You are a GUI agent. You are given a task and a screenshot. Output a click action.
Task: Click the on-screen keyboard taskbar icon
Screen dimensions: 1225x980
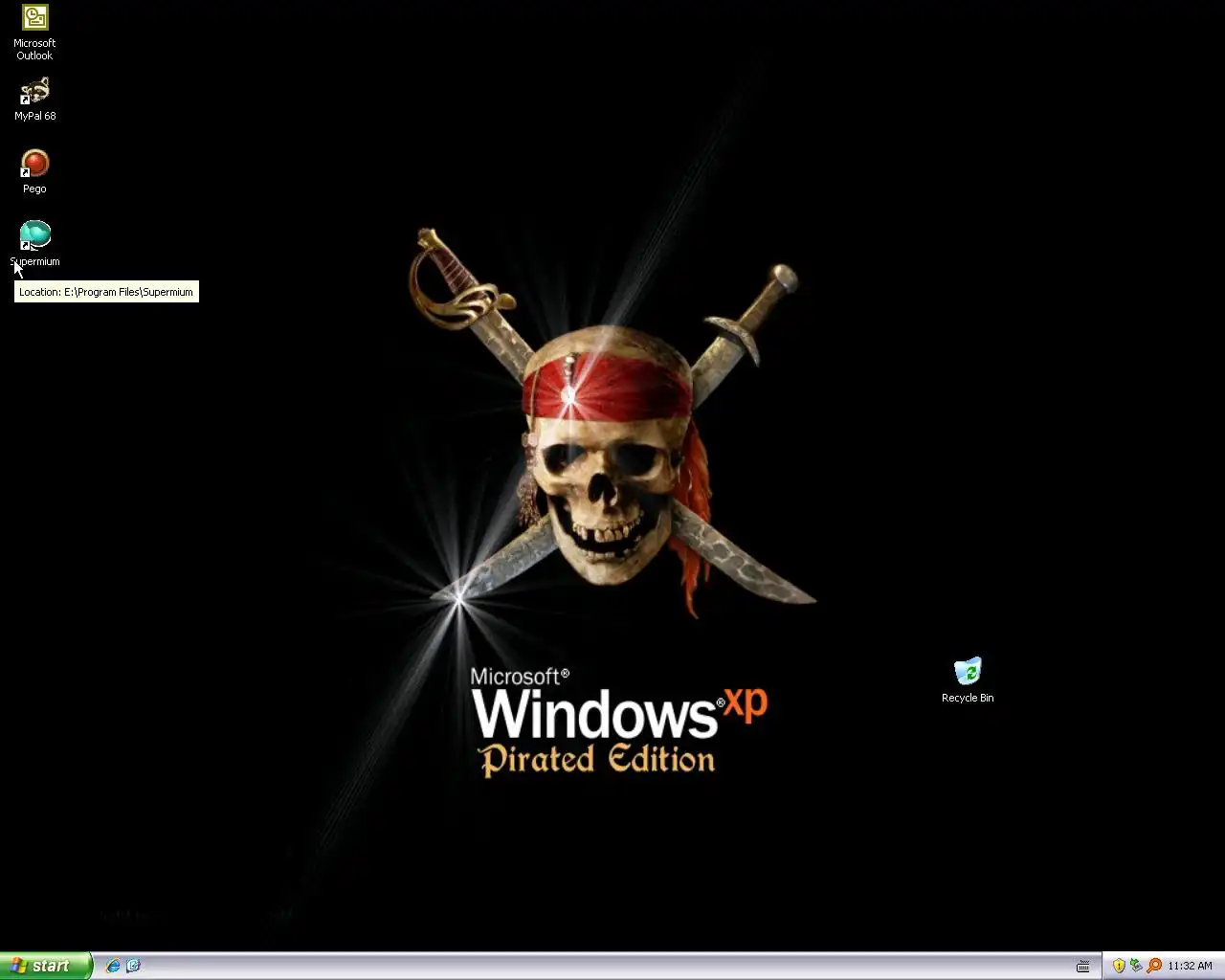click(1082, 966)
